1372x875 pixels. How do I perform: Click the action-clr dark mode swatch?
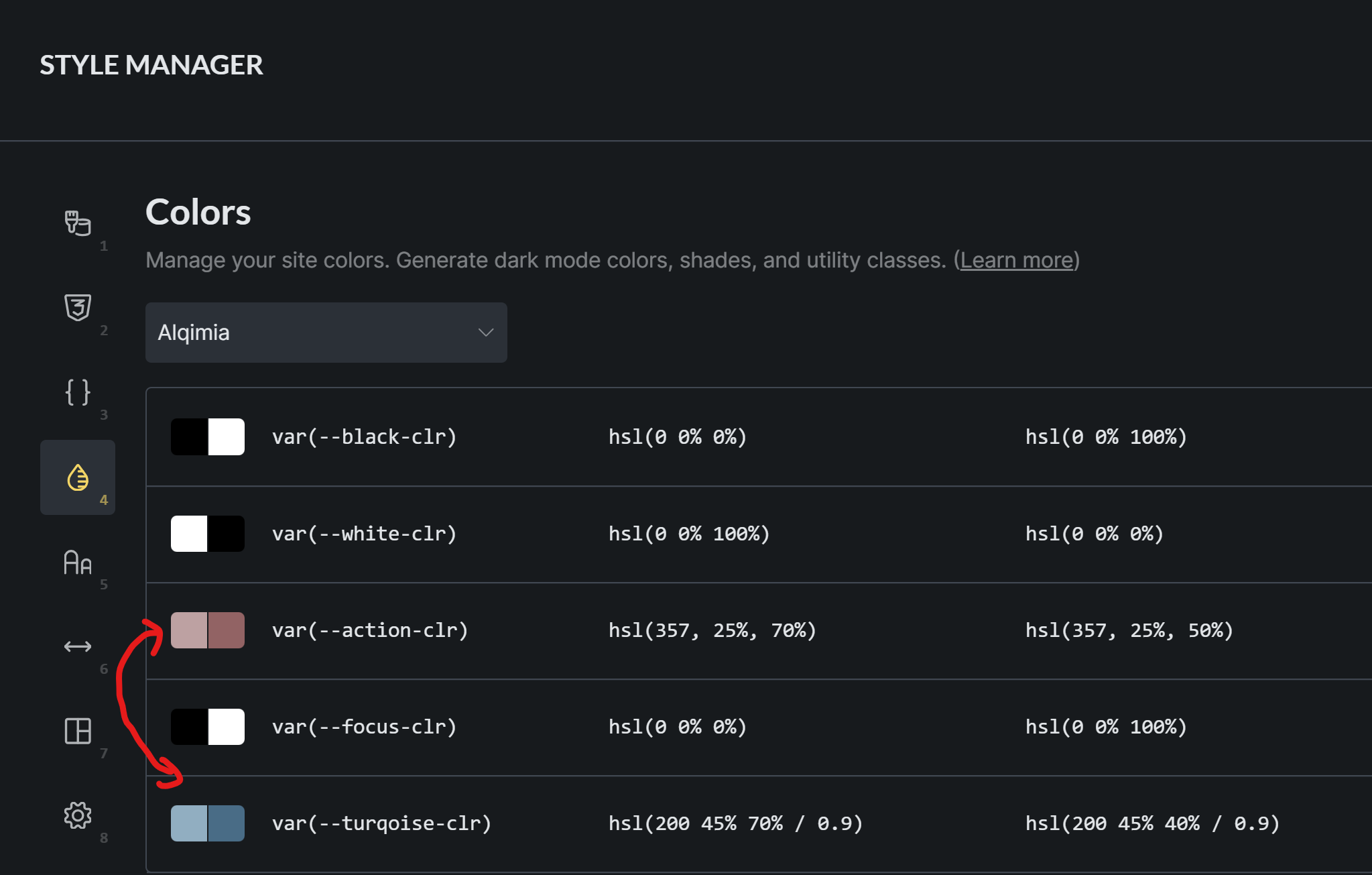227,630
